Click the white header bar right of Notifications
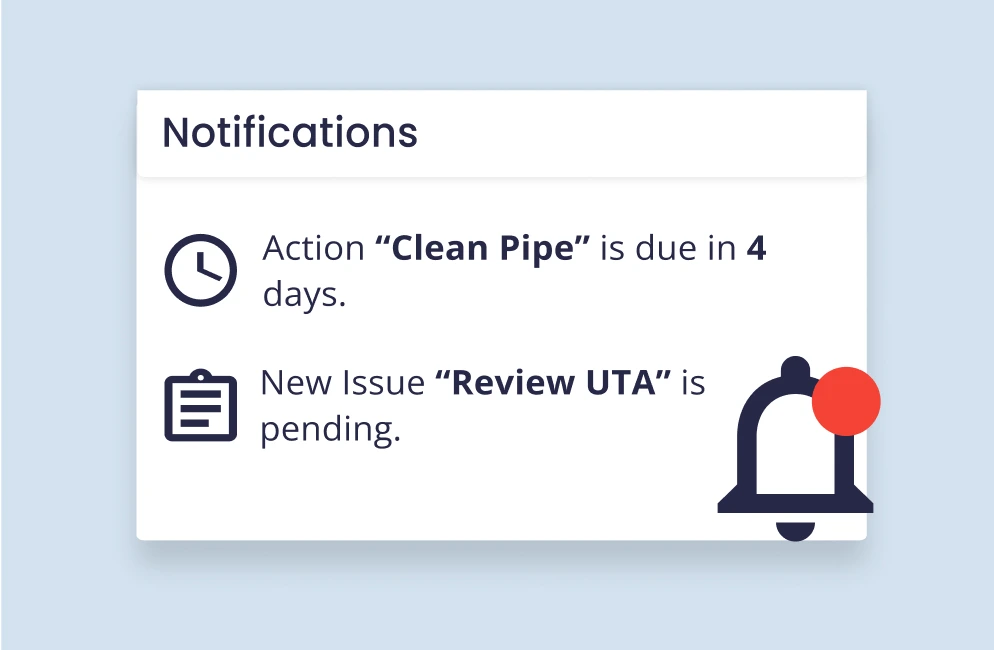Screen dimensions: 994x650 tap(640, 133)
